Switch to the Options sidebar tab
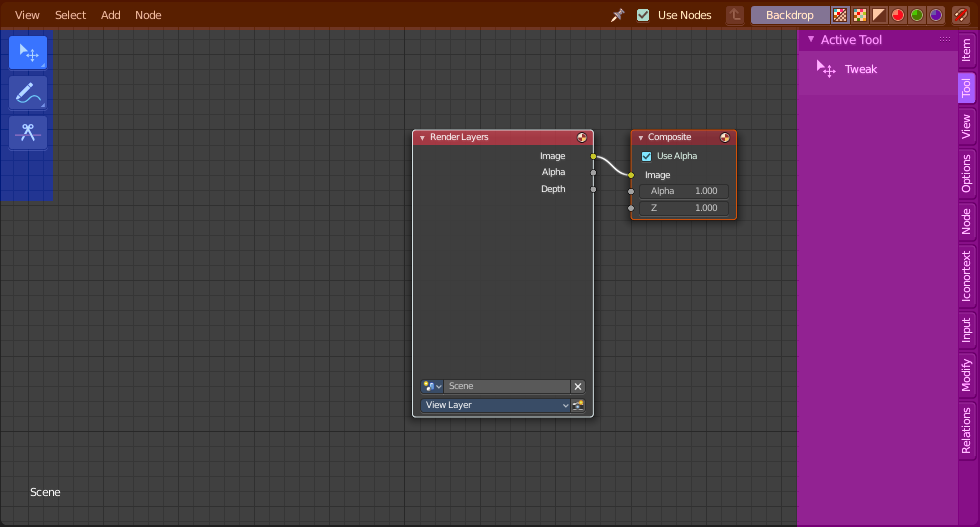980x527 pixels. 966,173
